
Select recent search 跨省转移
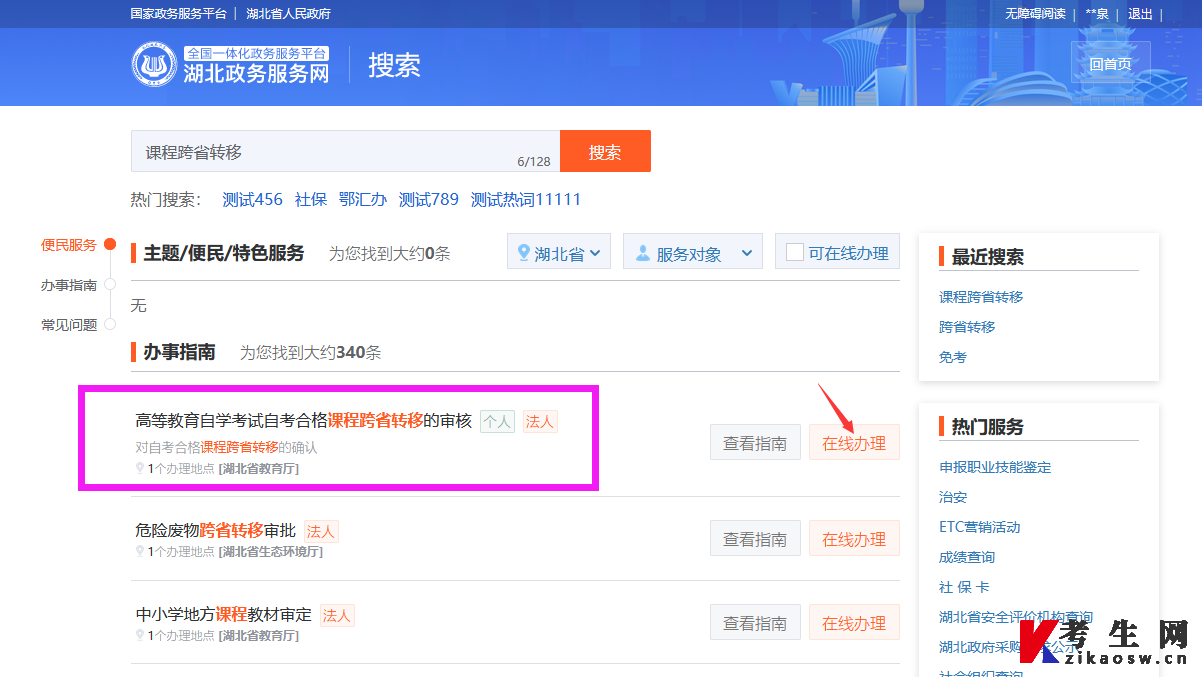pos(967,327)
